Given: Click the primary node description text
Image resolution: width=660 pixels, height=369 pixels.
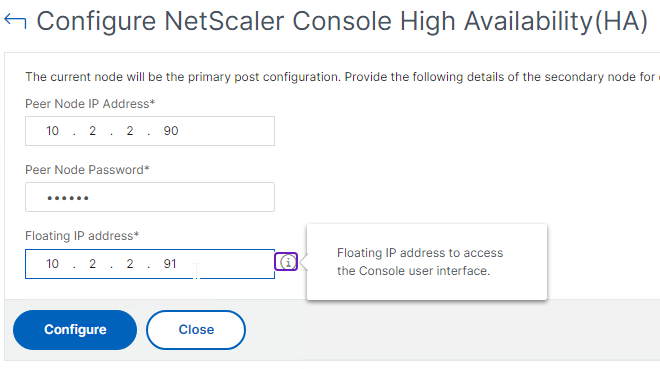Looking at the screenshot, I should tap(342, 77).
